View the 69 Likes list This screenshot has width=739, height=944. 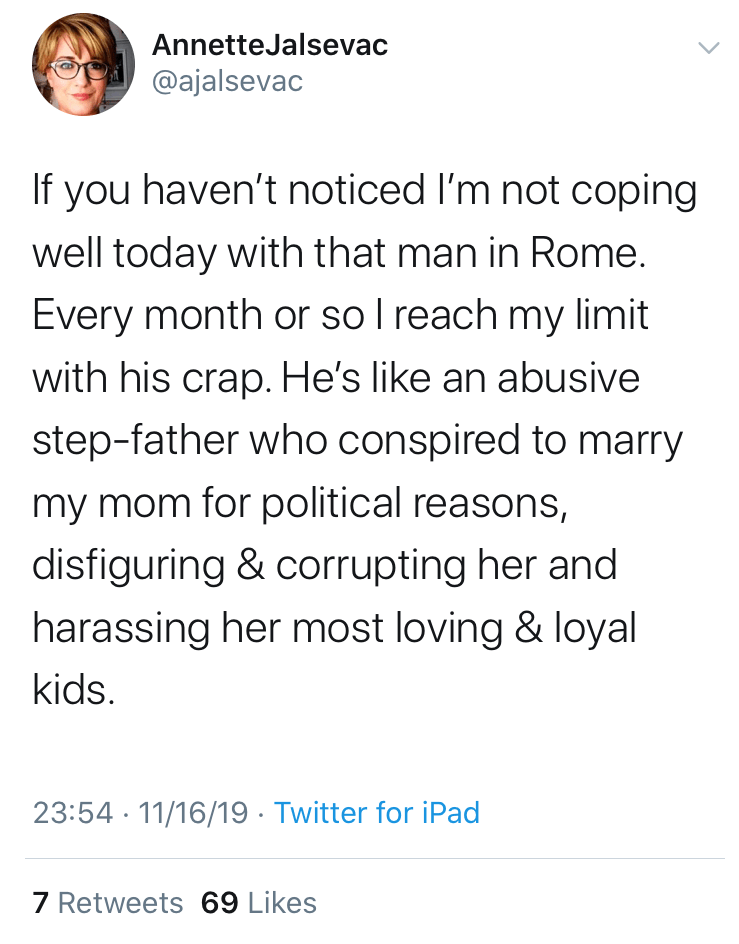259,903
